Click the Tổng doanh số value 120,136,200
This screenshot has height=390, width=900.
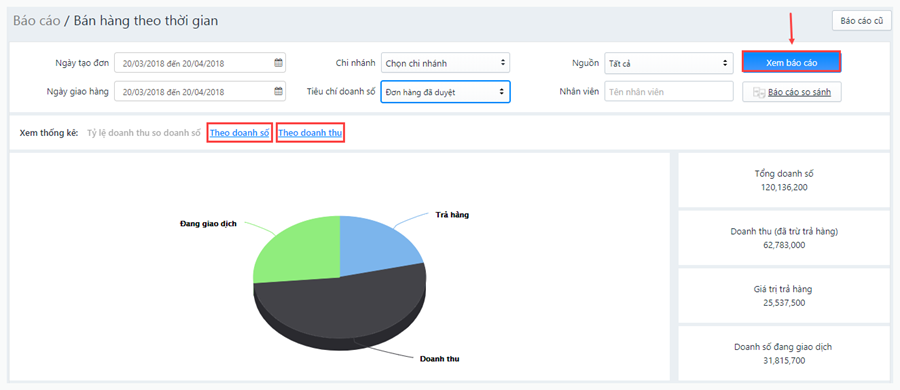[784, 187]
